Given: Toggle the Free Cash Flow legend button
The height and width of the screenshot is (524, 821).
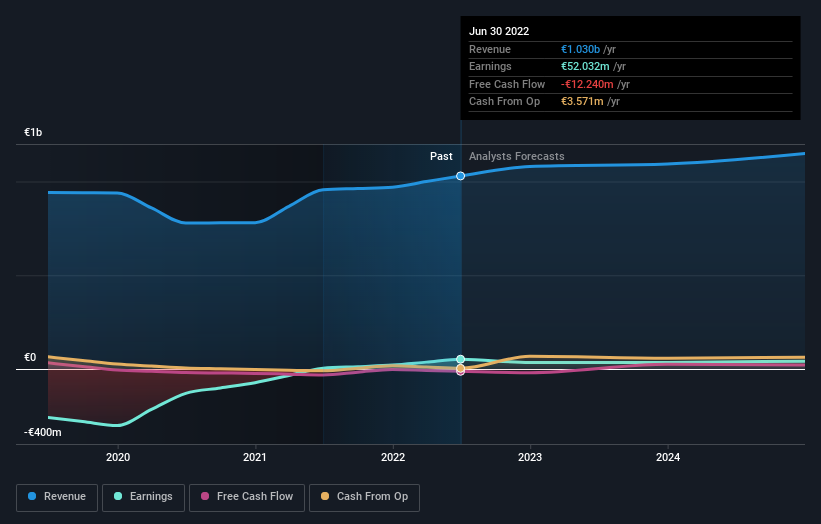Looking at the screenshot, I should [x=247, y=497].
